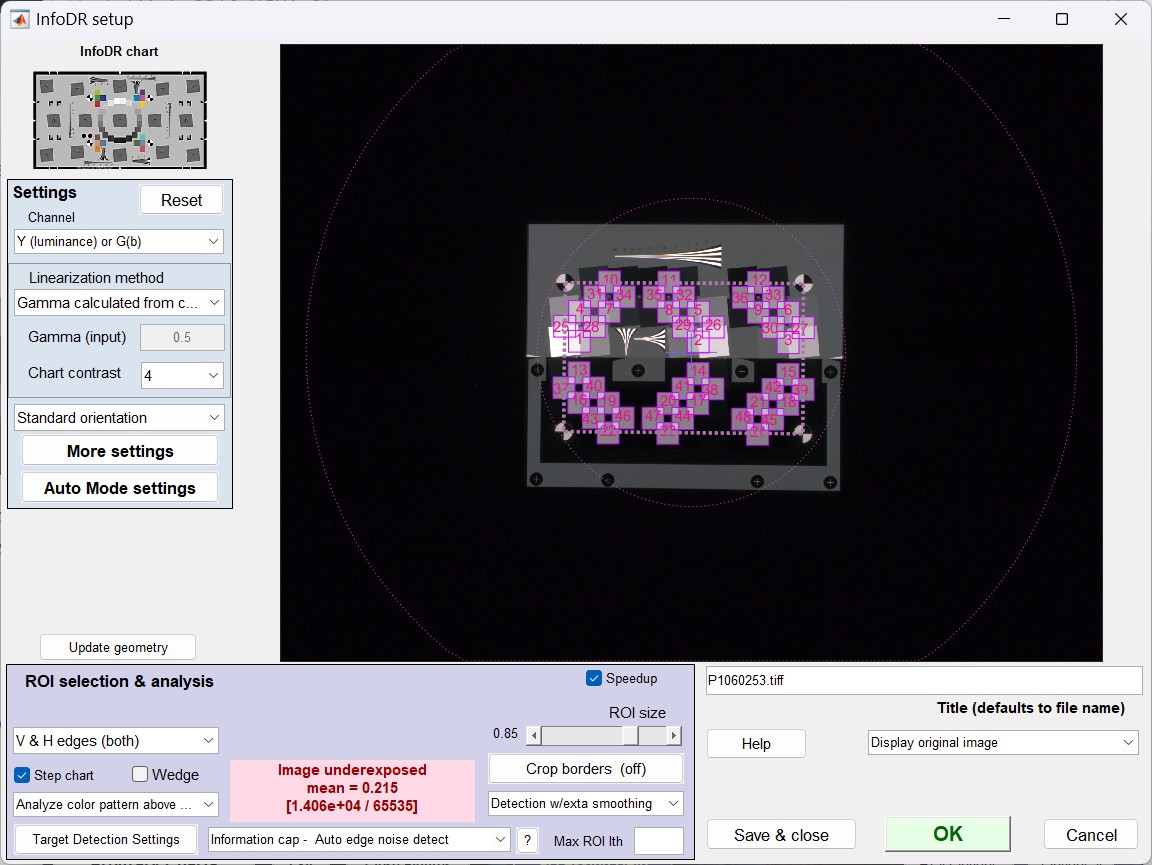1152x865 pixels.
Task: Open the Standard orientation dropdown
Action: (119, 418)
